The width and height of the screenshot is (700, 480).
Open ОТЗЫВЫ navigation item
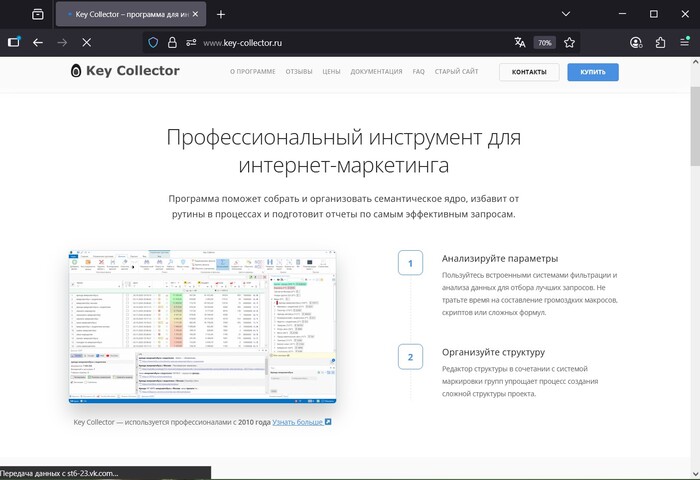[x=299, y=71]
